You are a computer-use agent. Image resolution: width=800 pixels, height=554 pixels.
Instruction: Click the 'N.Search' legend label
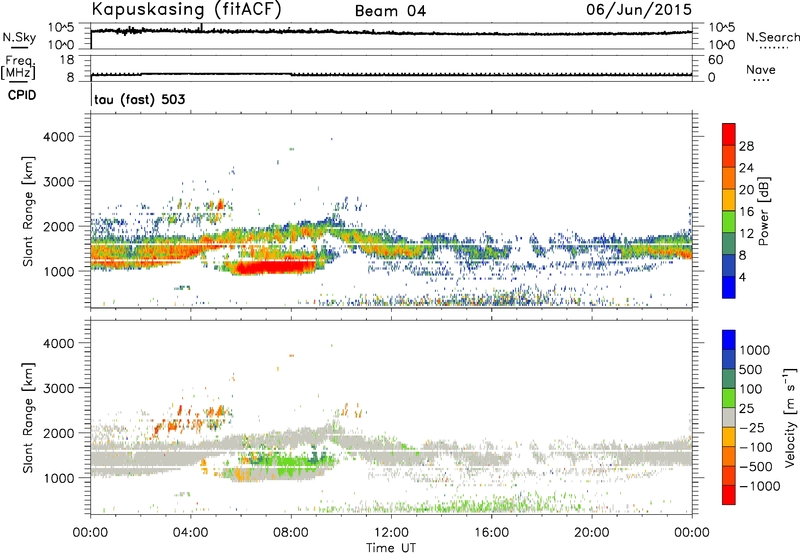(772, 37)
